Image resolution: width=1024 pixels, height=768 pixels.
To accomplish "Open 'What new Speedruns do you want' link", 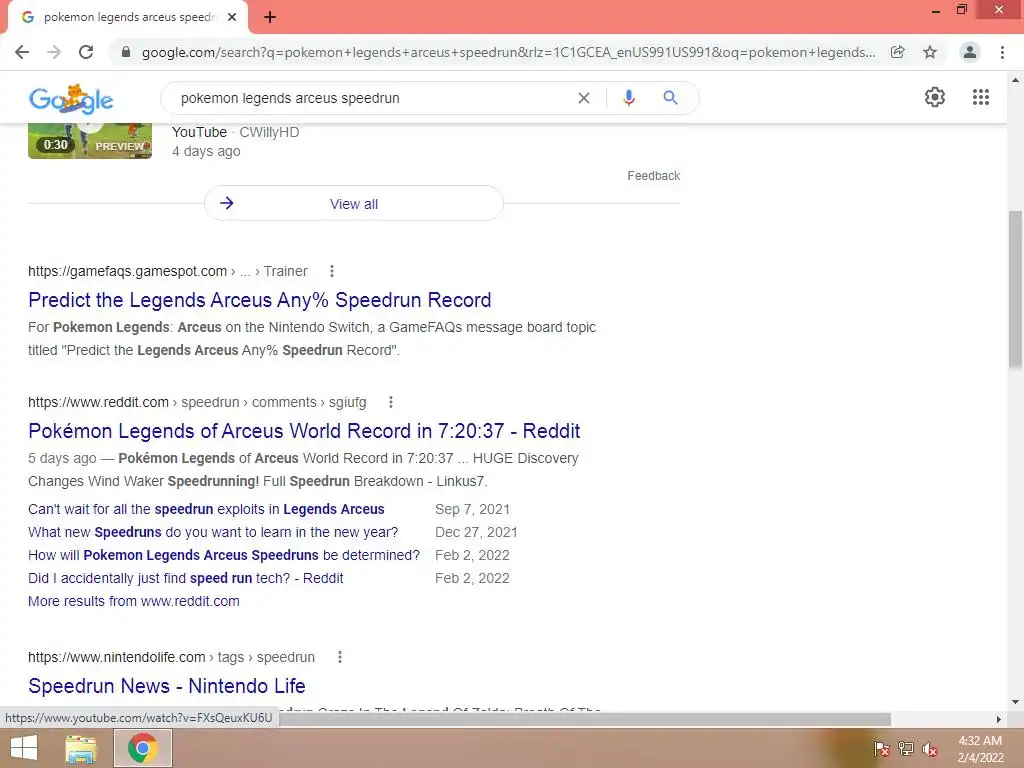I will [x=213, y=532].
